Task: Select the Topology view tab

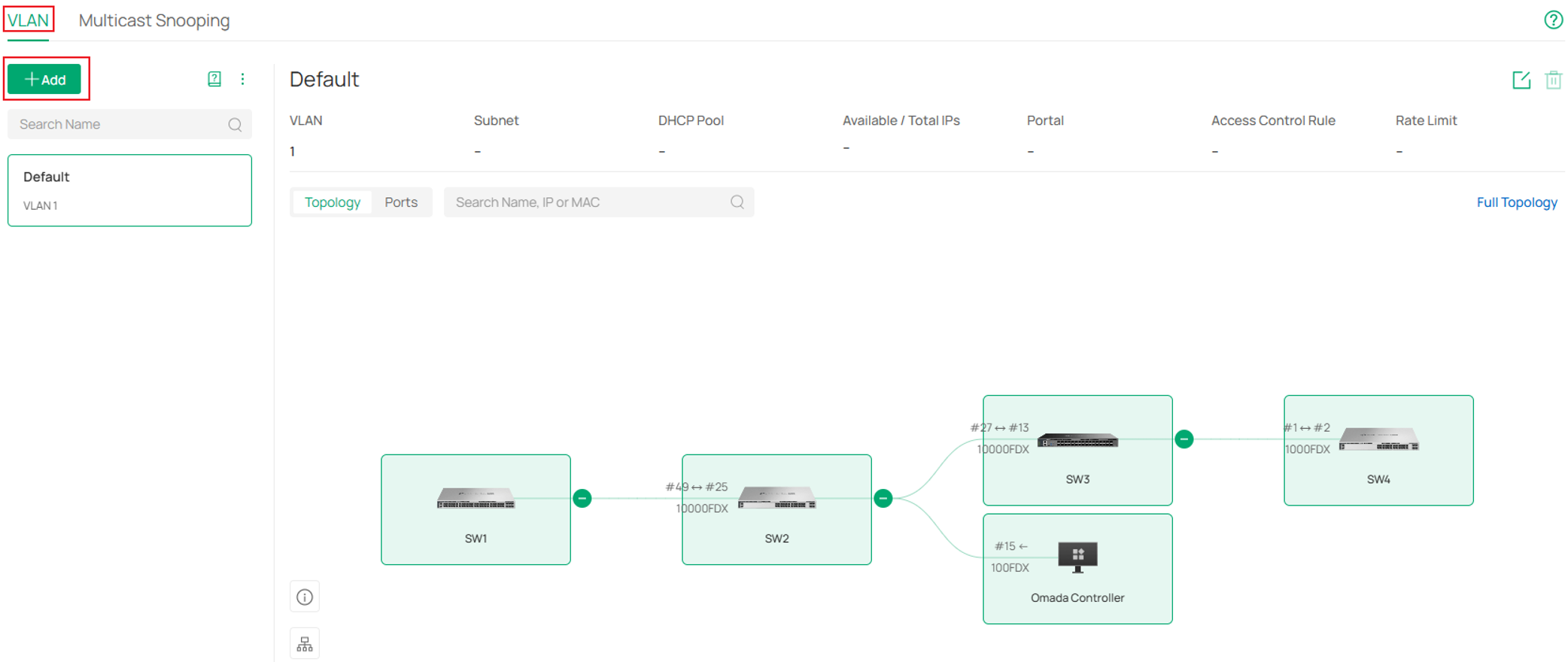Action: (x=333, y=202)
